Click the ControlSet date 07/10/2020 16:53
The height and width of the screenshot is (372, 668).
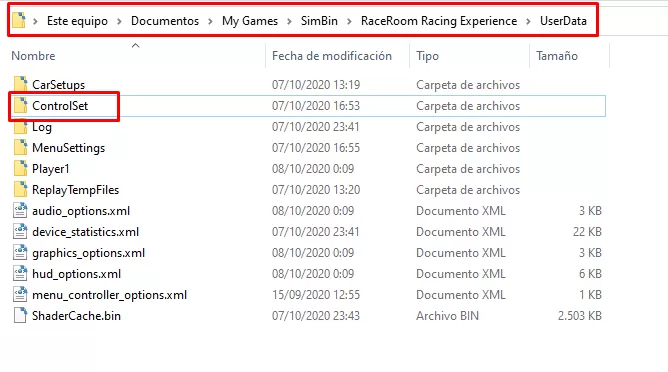coord(316,105)
